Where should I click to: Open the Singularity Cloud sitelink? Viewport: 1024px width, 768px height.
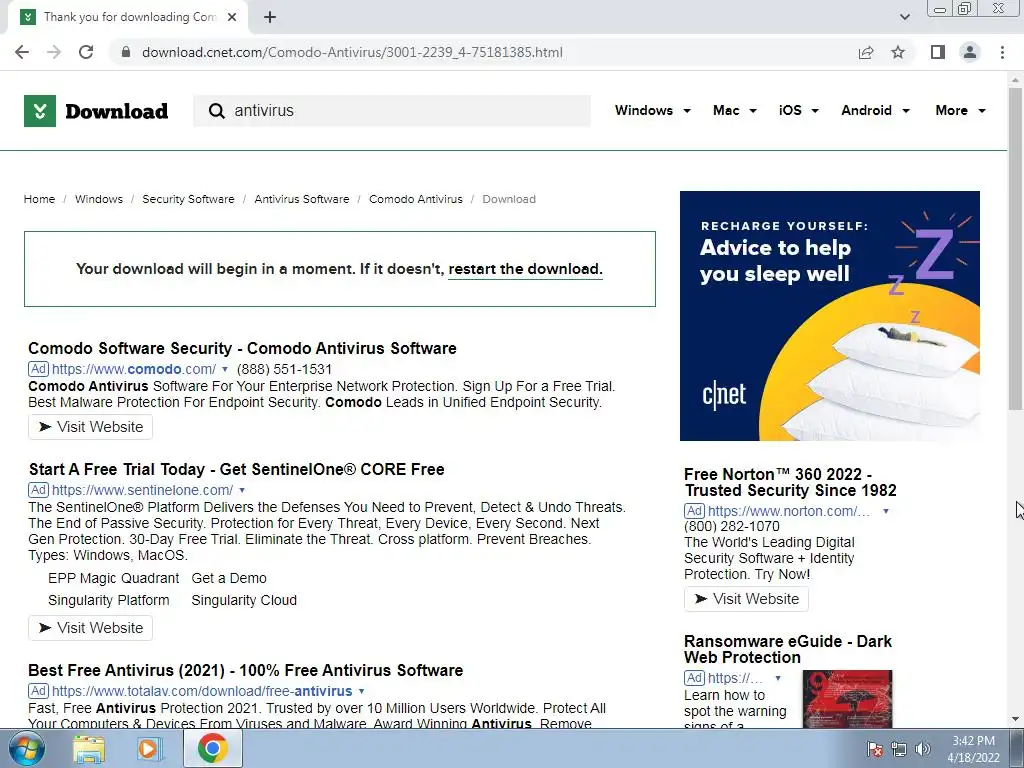[x=244, y=600]
